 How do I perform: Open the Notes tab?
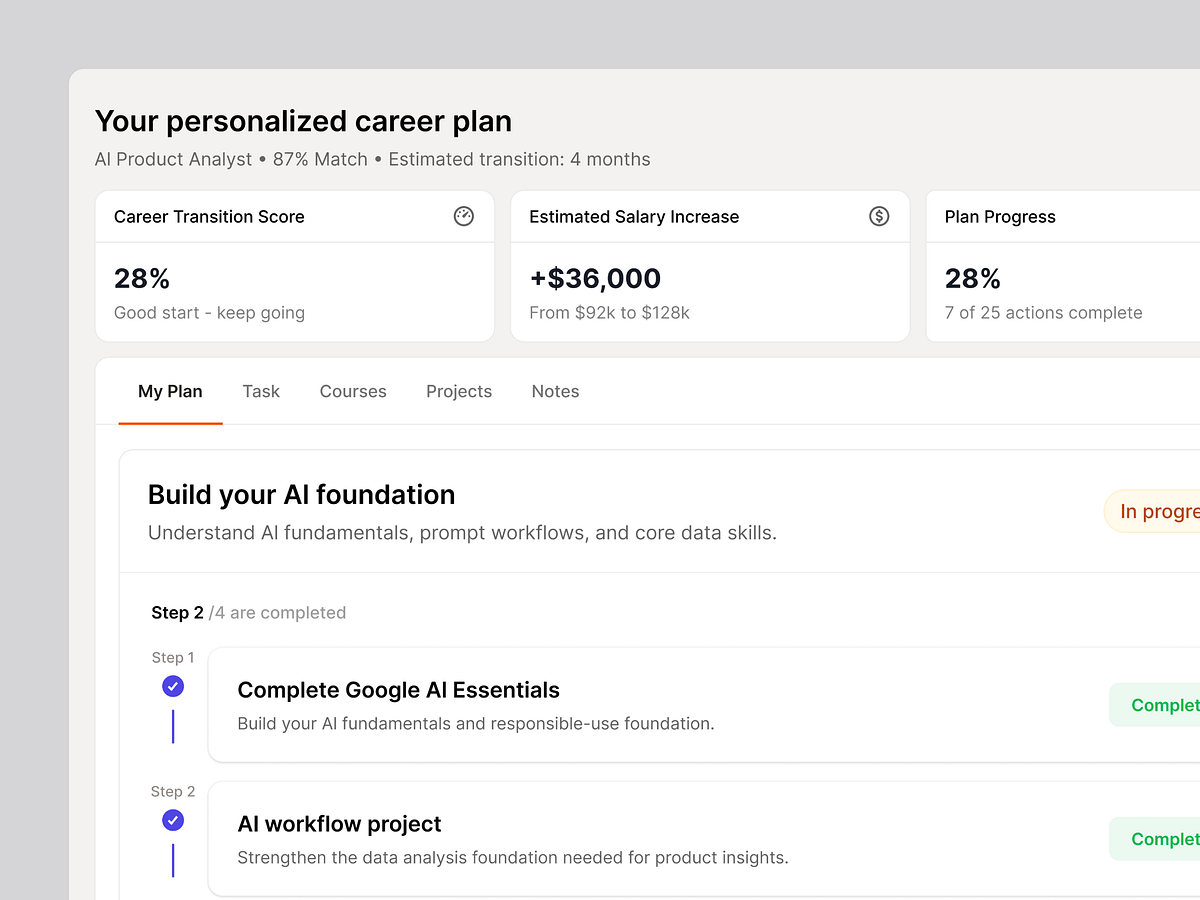[555, 391]
